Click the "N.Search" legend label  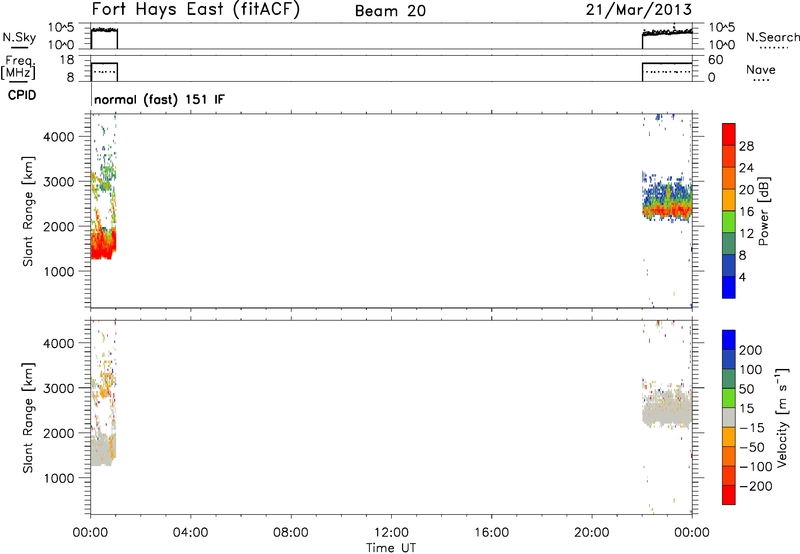[772, 37]
